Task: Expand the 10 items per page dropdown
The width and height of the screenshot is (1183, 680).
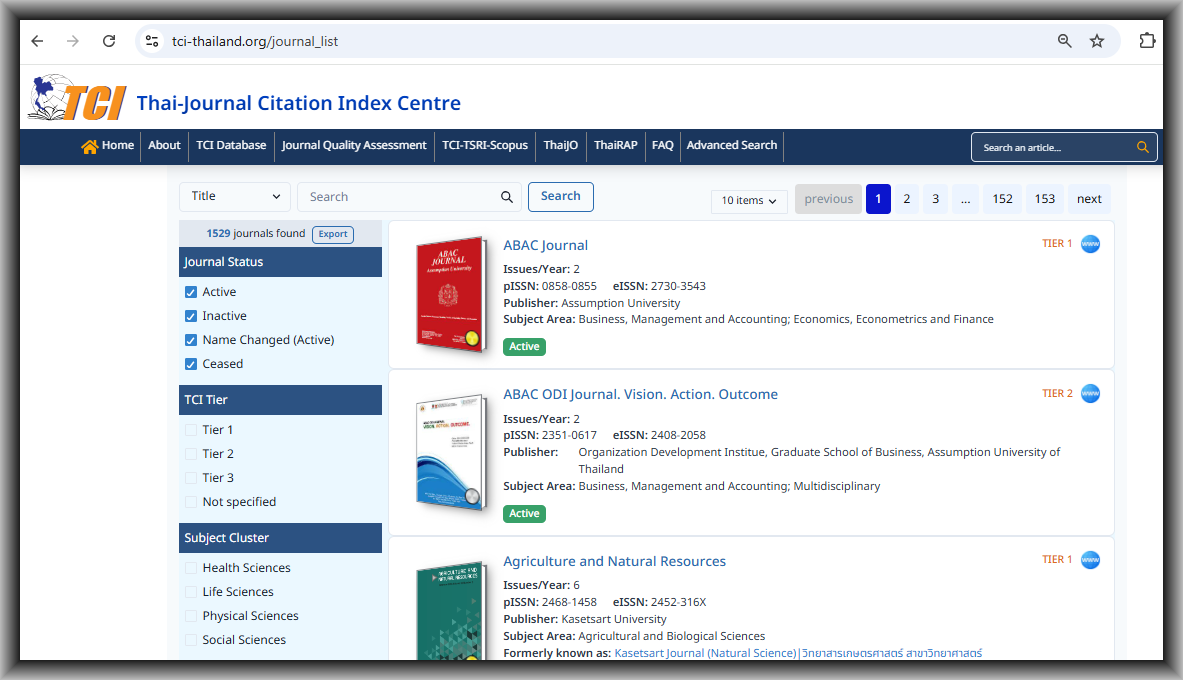Action: 749,201
